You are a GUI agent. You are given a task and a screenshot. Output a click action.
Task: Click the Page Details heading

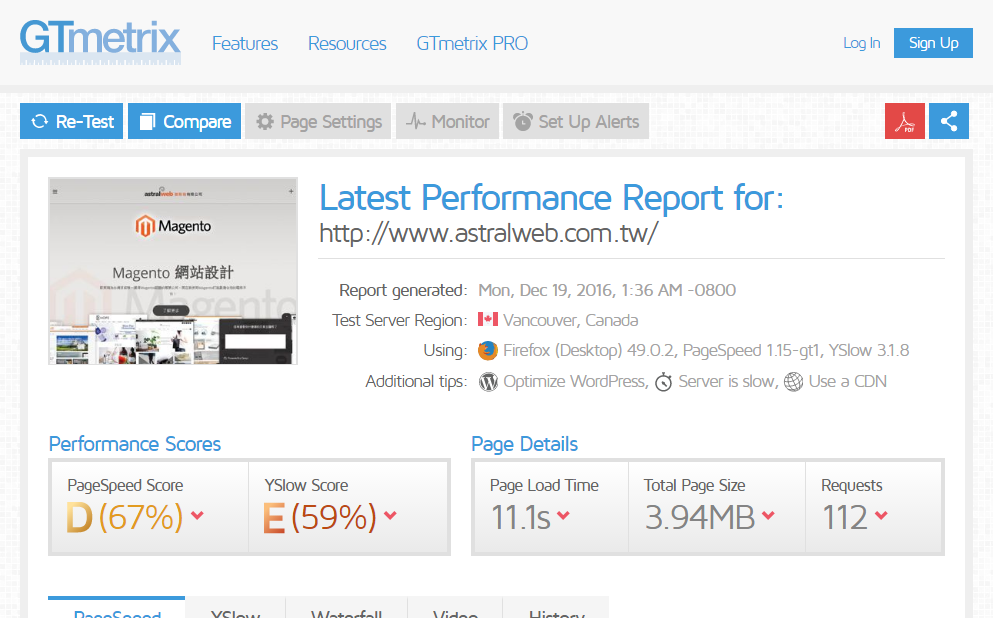pos(524,444)
